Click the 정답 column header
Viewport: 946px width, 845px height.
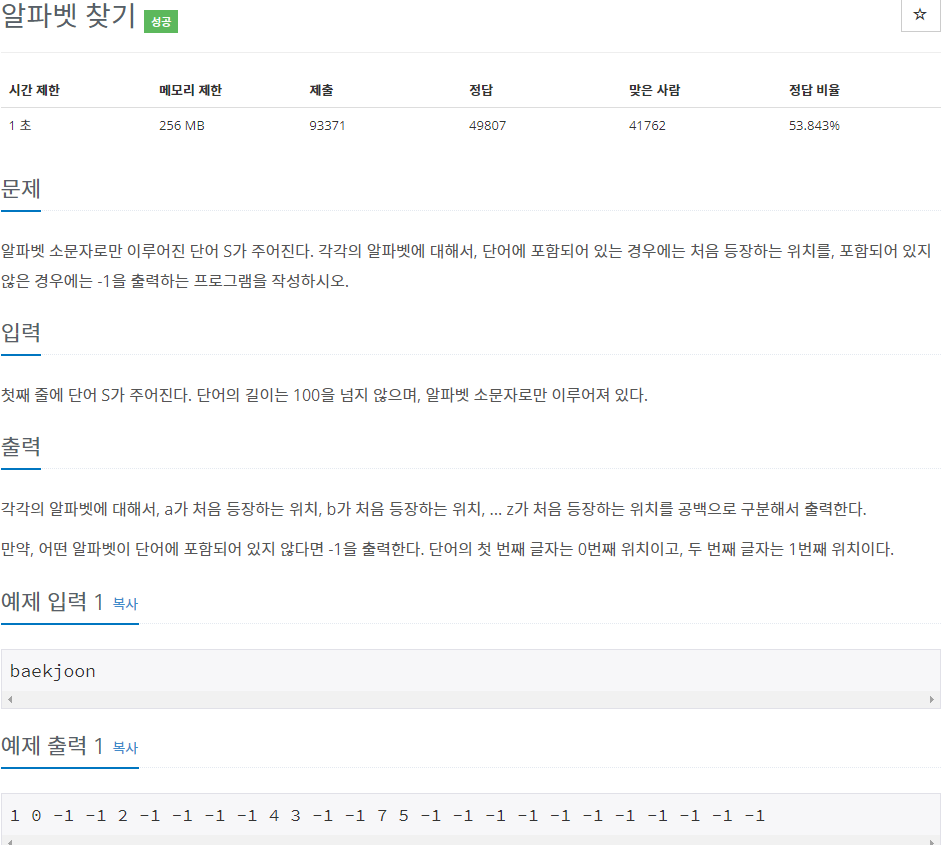click(x=481, y=90)
